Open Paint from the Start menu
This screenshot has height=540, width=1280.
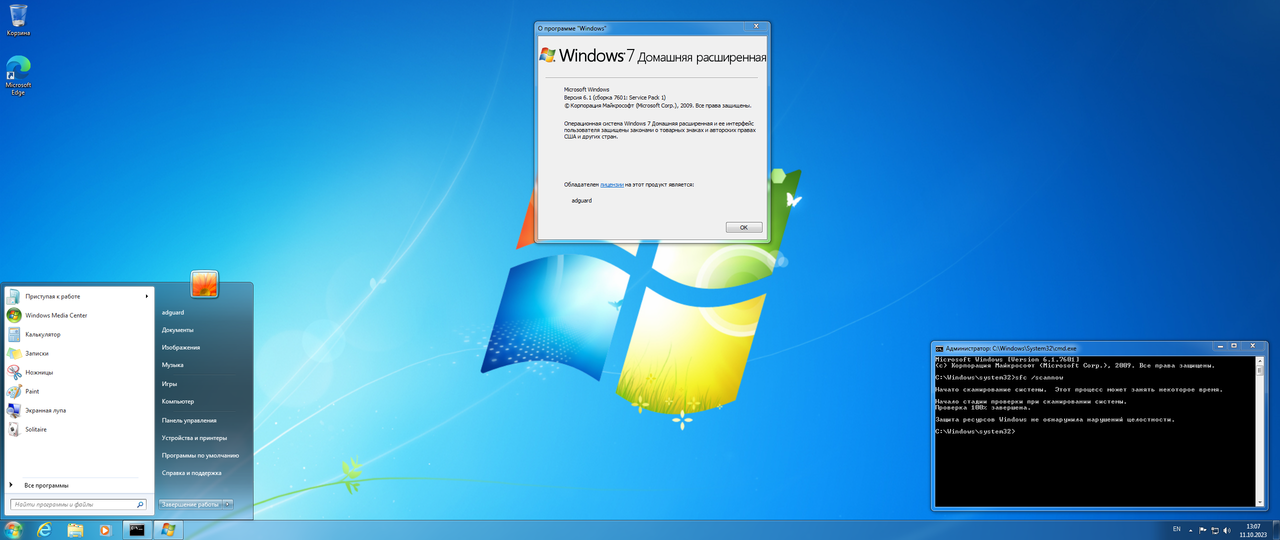point(78,391)
